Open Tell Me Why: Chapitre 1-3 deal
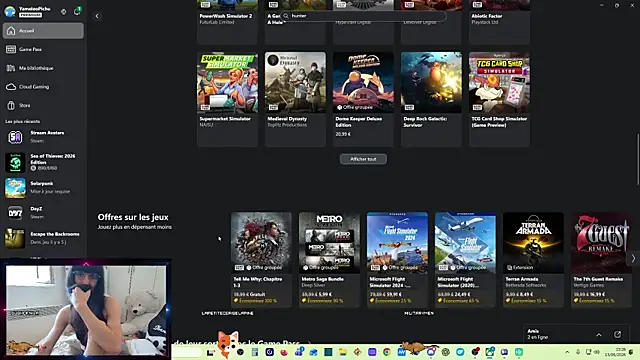Screen dimensions: 640x360 point(261,260)
